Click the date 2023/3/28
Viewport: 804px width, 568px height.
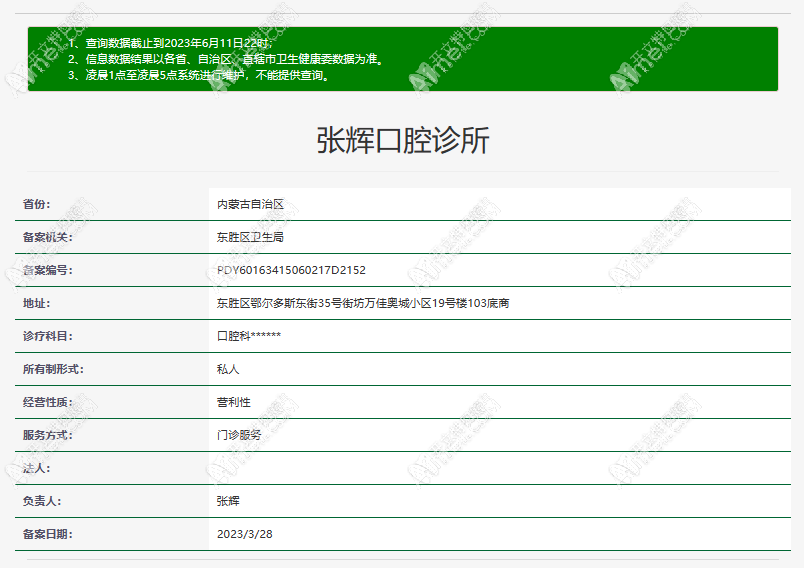[x=245, y=534]
